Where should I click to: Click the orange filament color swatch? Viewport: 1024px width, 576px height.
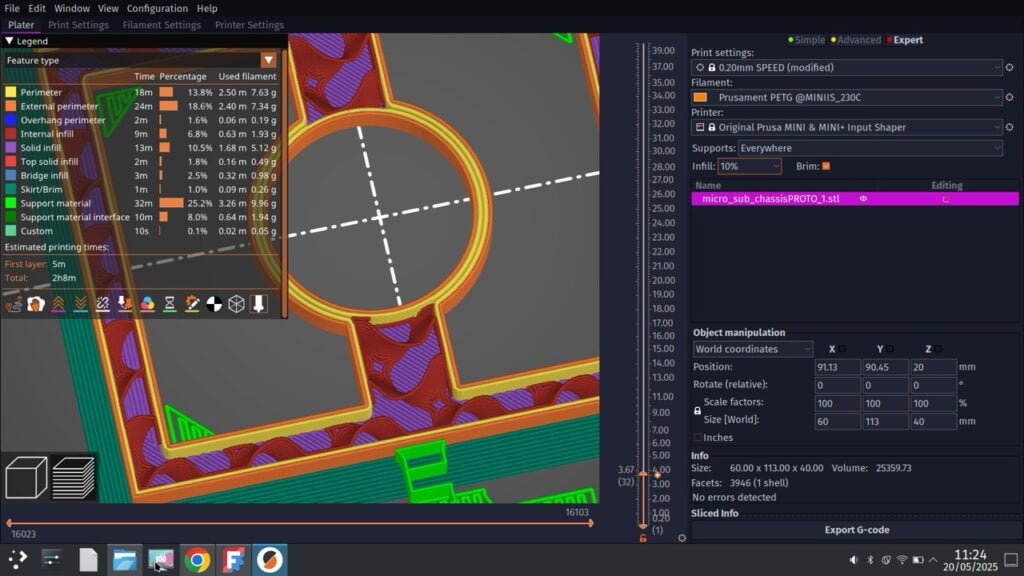click(x=700, y=98)
